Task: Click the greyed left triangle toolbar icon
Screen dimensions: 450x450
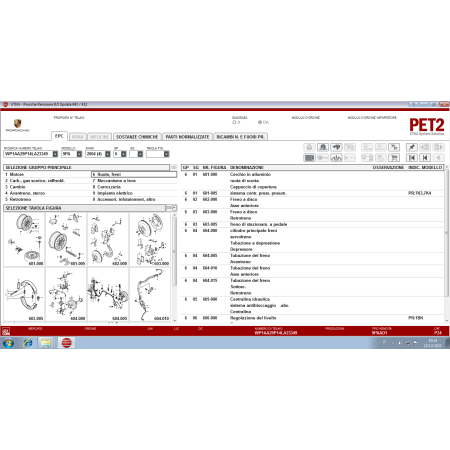Action: [439, 158]
